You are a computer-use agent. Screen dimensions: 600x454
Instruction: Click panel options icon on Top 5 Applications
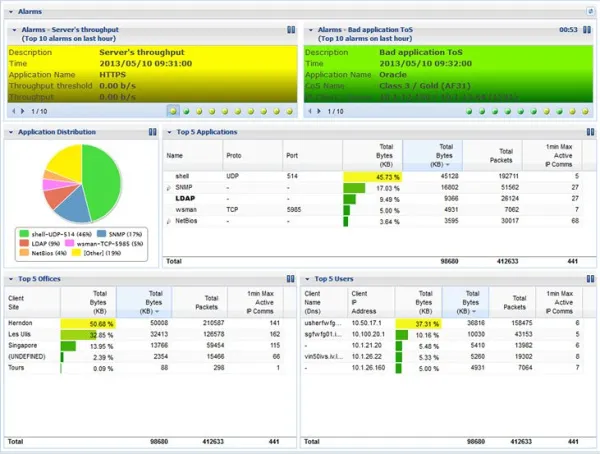point(588,131)
